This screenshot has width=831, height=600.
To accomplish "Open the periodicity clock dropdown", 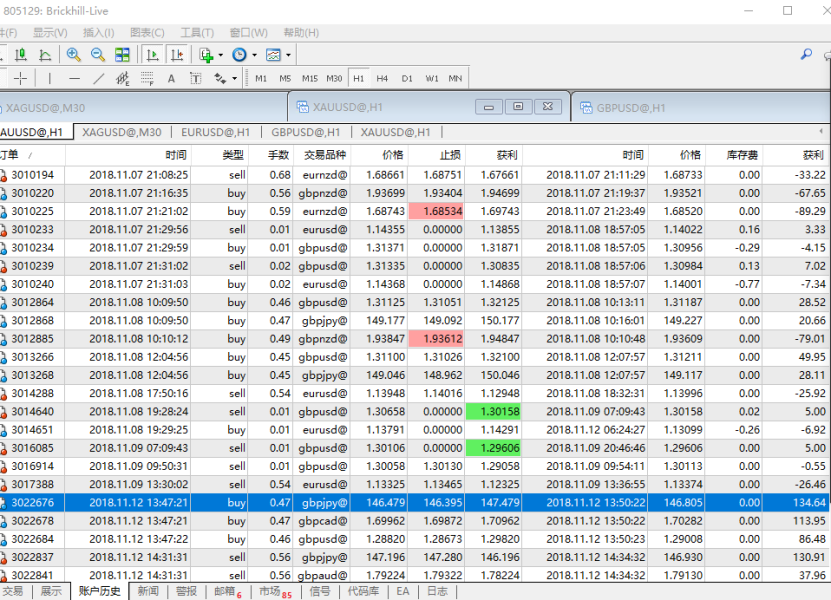I will pyautogui.click(x=254, y=55).
